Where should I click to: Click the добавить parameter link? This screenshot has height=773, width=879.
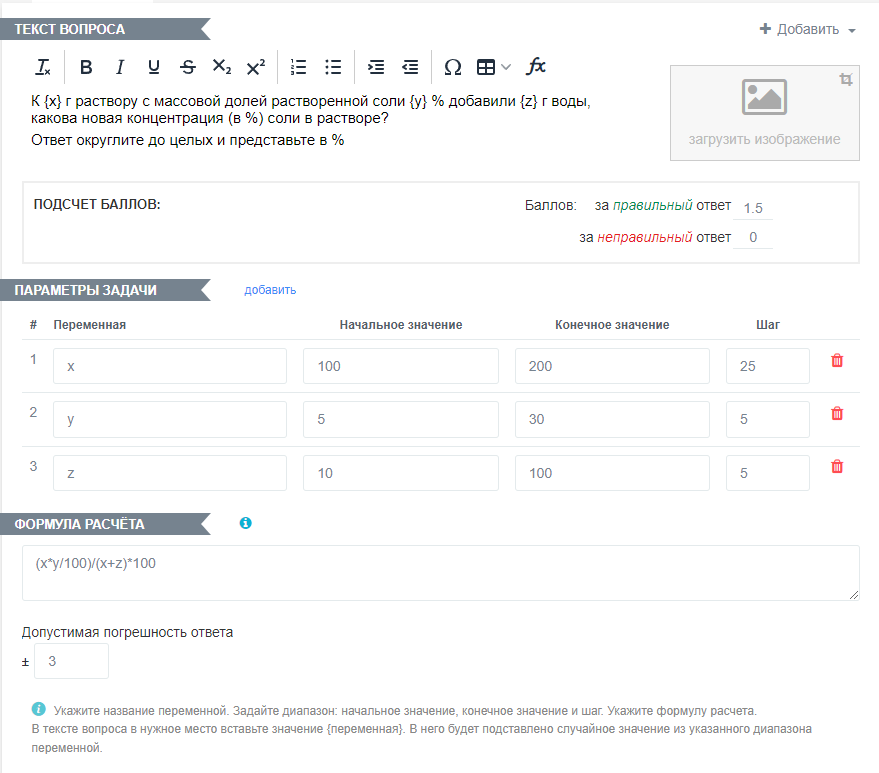point(270,290)
